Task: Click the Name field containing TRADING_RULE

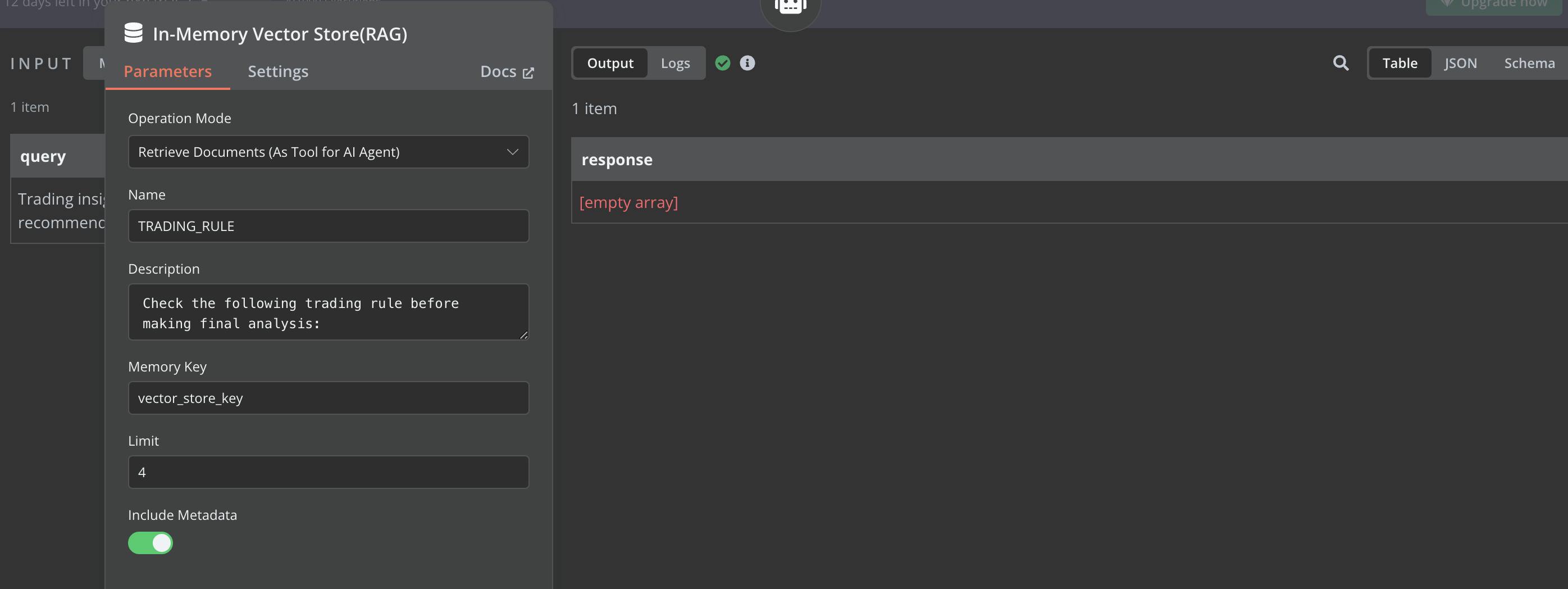Action: [x=328, y=226]
